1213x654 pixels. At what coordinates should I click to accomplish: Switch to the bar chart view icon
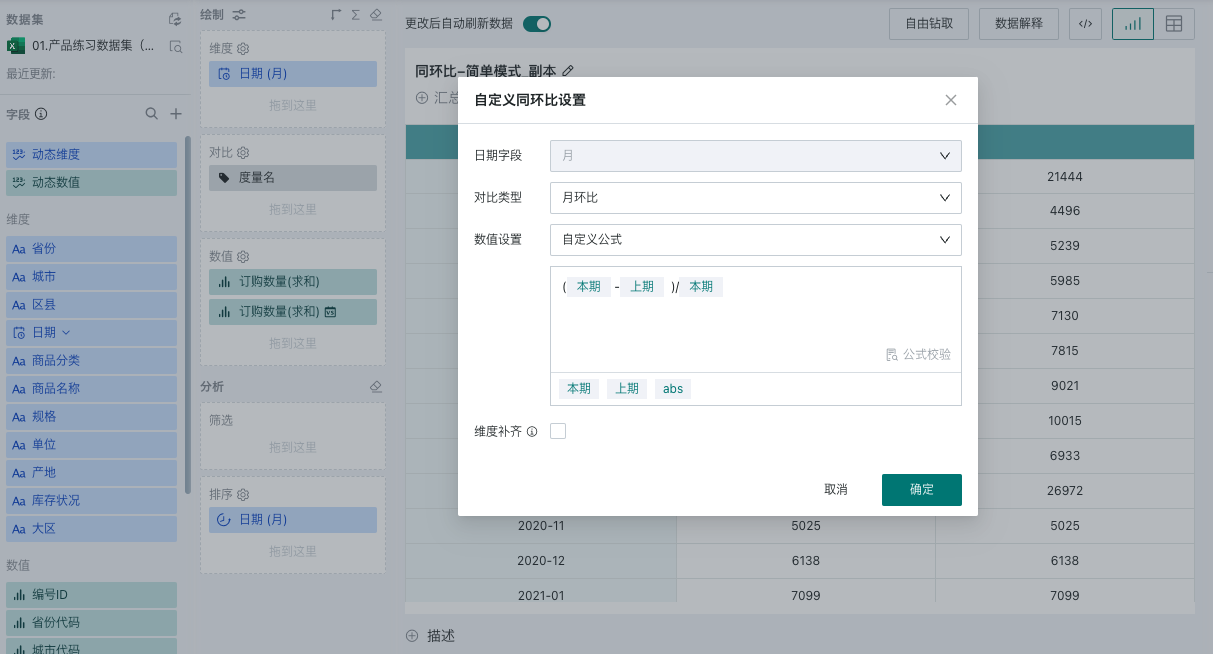pyautogui.click(x=1132, y=24)
